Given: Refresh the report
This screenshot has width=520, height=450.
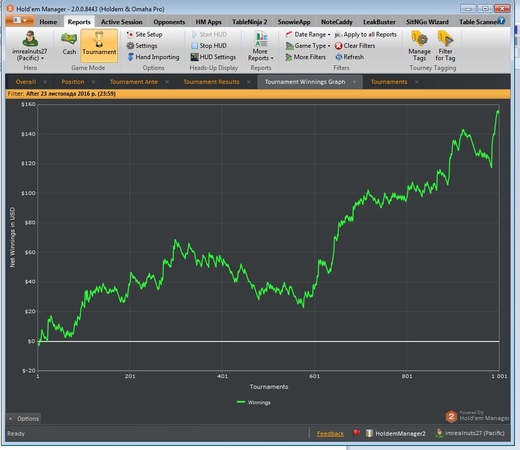Looking at the screenshot, I should point(349,57).
